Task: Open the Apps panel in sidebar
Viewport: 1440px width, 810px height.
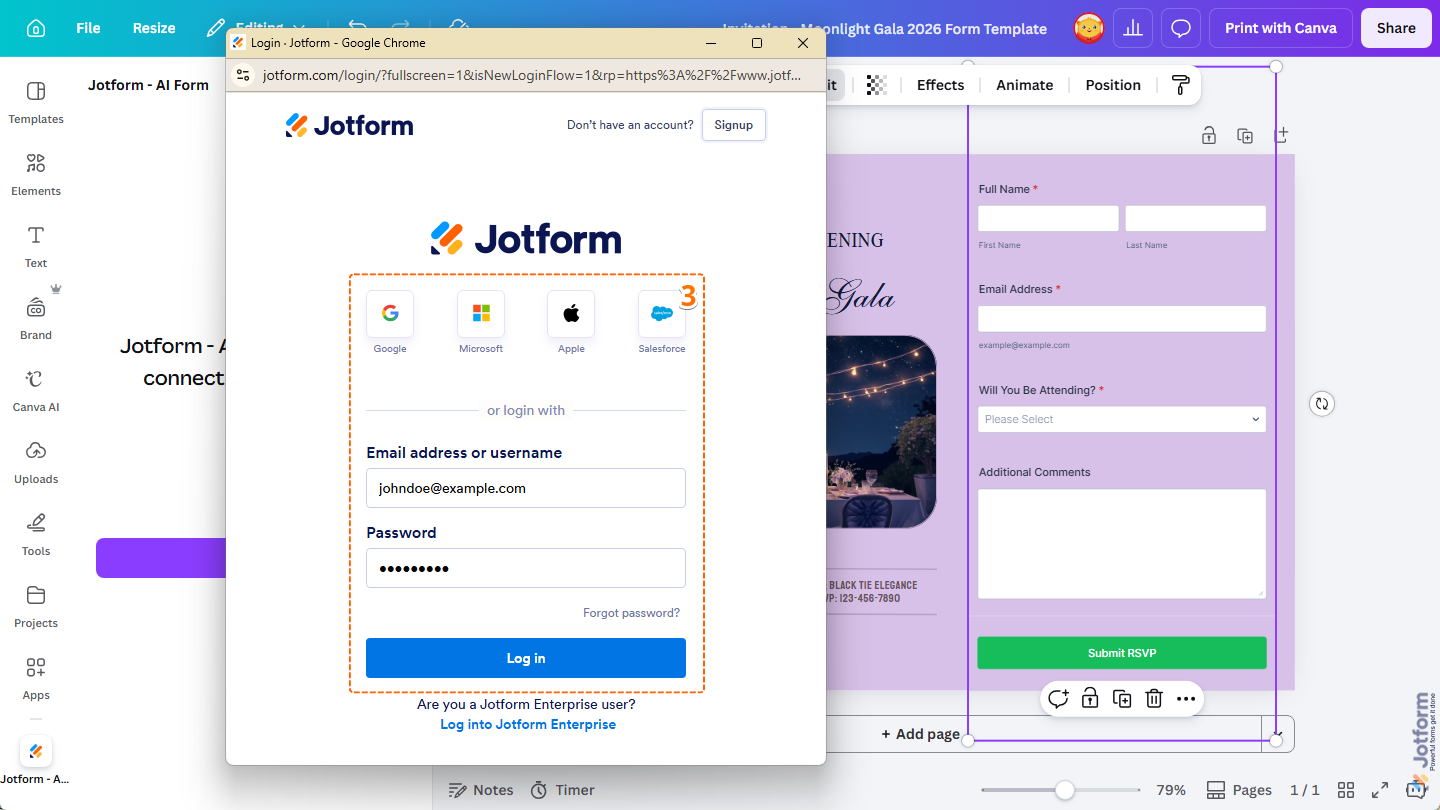Action: click(x=36, y=679)
